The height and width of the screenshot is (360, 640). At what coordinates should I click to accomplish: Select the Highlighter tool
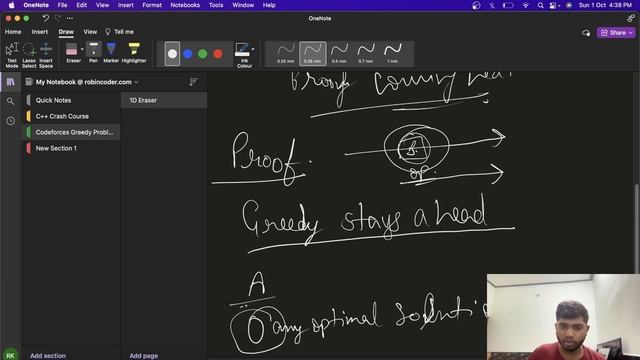[134, 53]
